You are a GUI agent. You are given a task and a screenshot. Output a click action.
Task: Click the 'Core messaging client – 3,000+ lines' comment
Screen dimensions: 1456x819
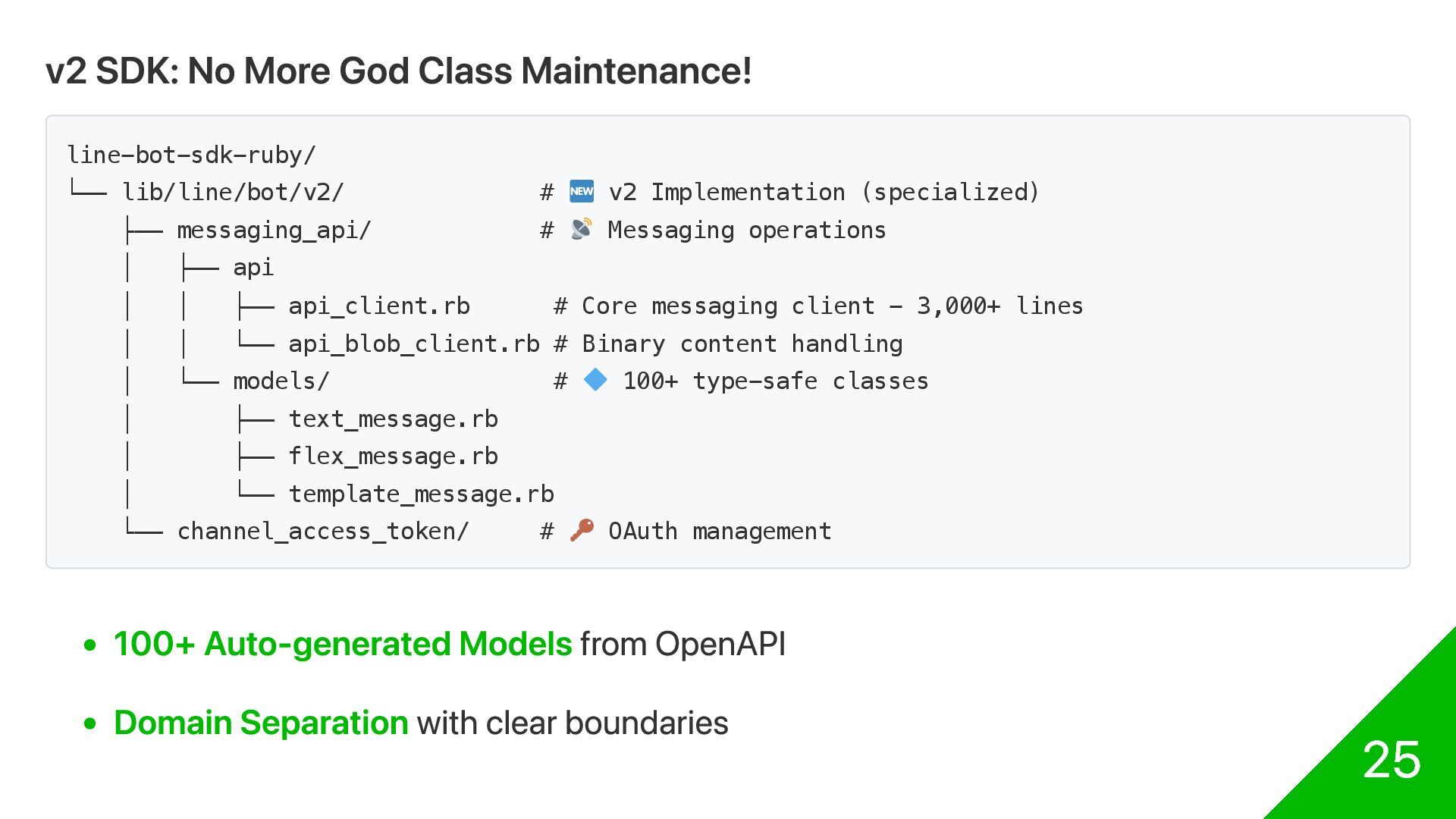833,306
